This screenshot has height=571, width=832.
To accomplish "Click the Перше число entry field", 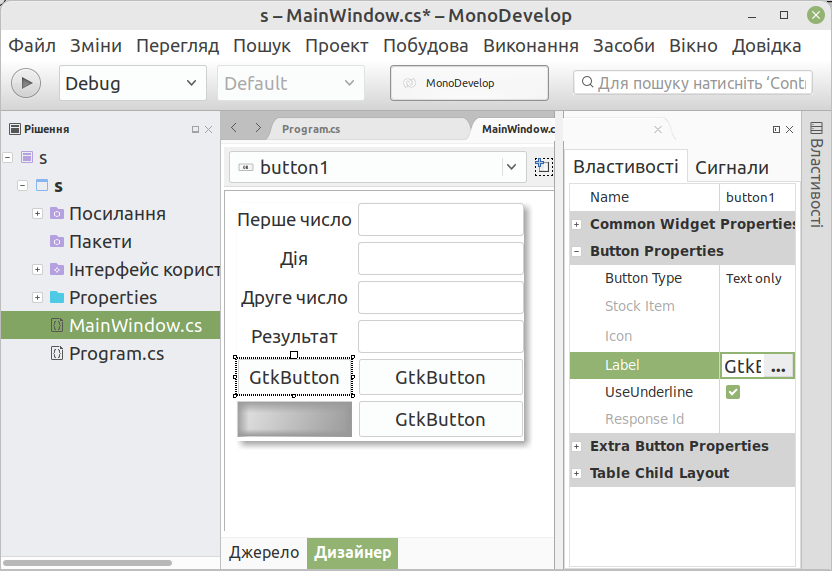I will point(440,220).
